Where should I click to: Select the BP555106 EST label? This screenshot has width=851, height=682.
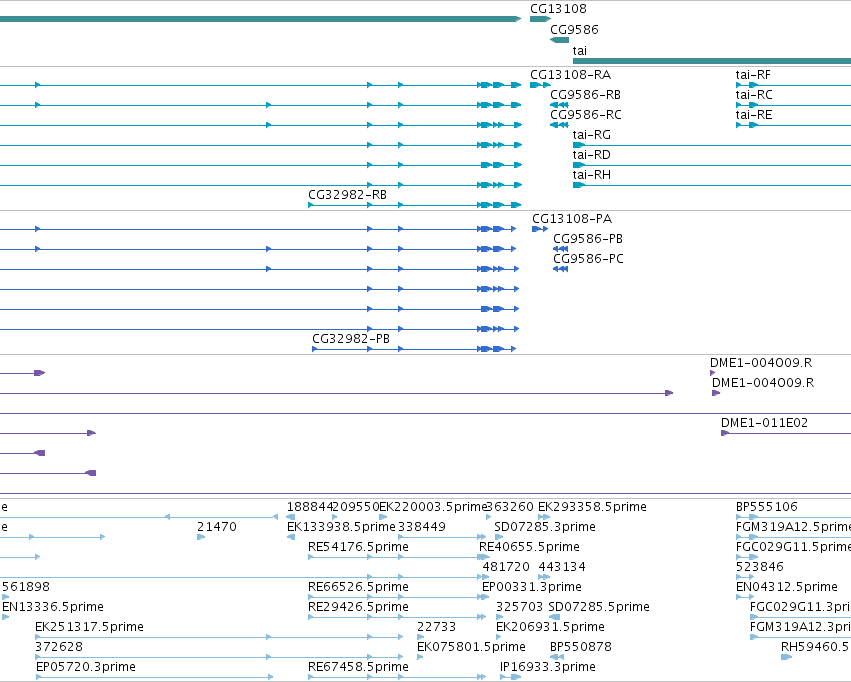(766, 507)
